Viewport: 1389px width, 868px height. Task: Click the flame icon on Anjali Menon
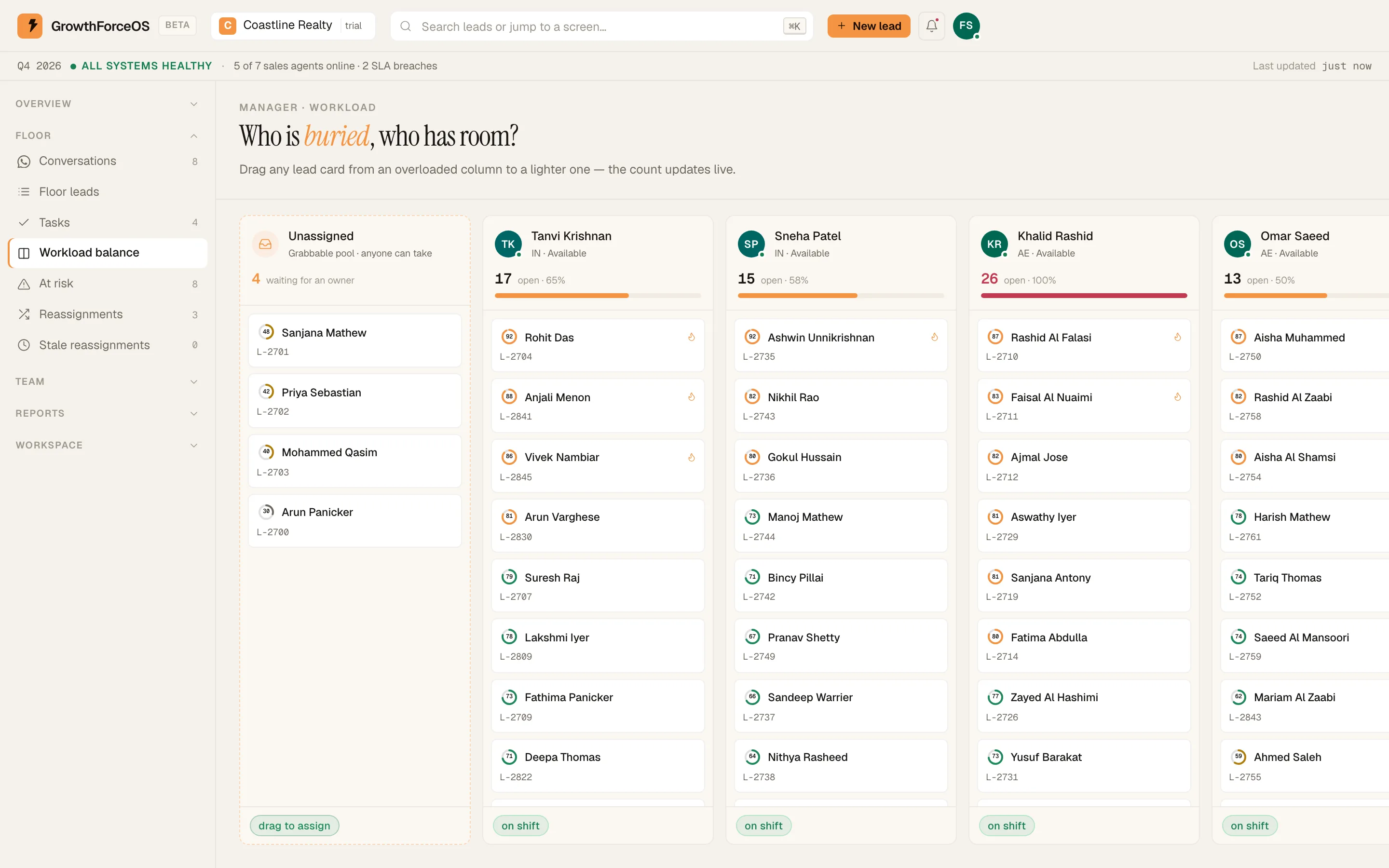691,397
